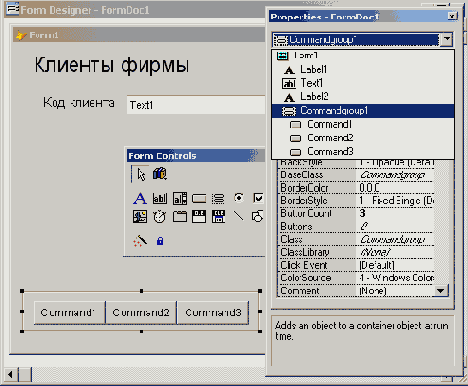Select the BorderColor property row
The image size is (468, 386).
click(x=356, y=188)
